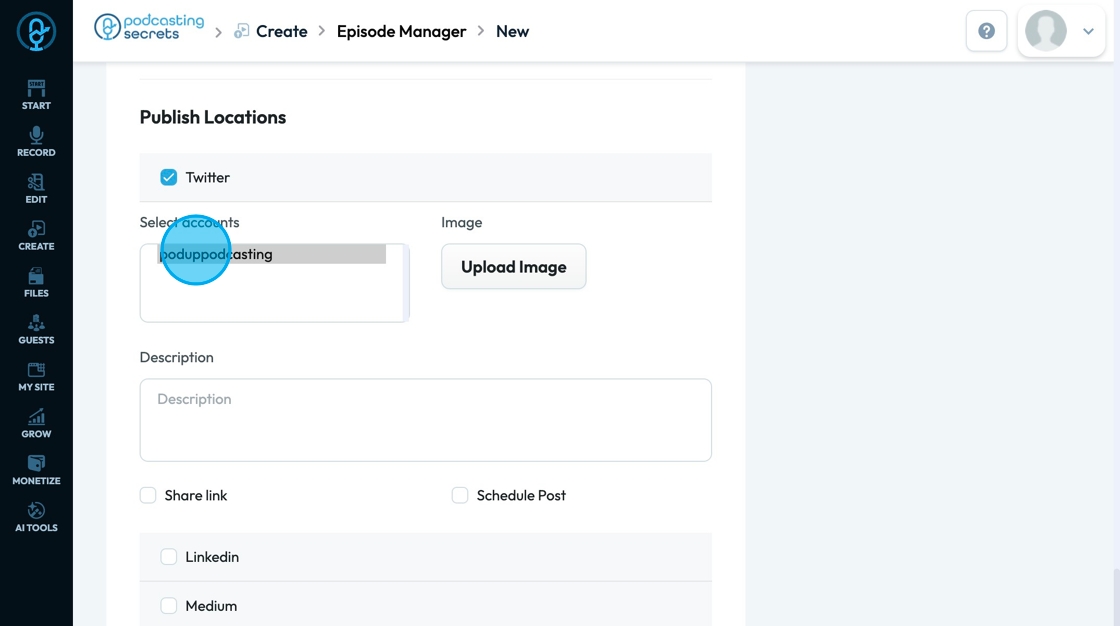Tick the Schedule Post checkbox

point(460,495)
